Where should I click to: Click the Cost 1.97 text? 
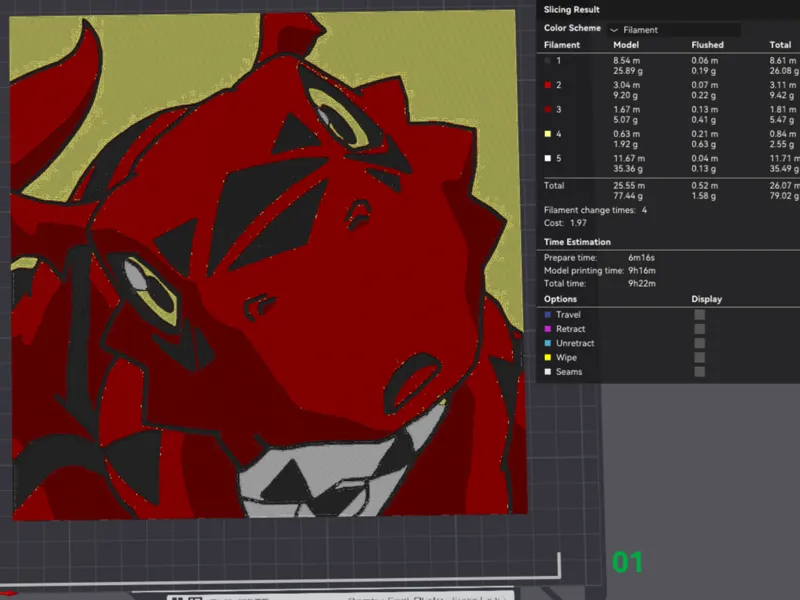pos(565,223)
